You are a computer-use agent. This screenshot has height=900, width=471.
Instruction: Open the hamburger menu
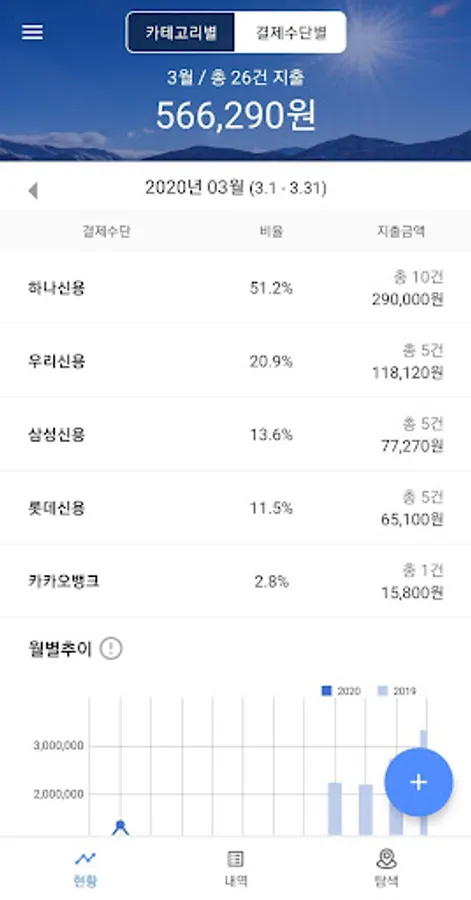pyautogui.click(x=32, y=32)
